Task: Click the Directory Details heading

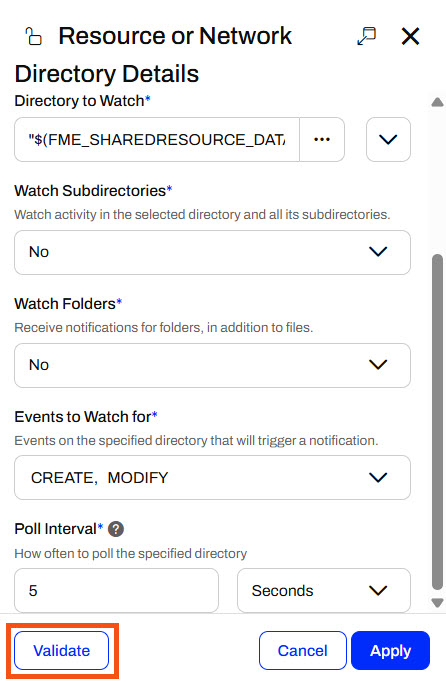Action: (107, 74)
